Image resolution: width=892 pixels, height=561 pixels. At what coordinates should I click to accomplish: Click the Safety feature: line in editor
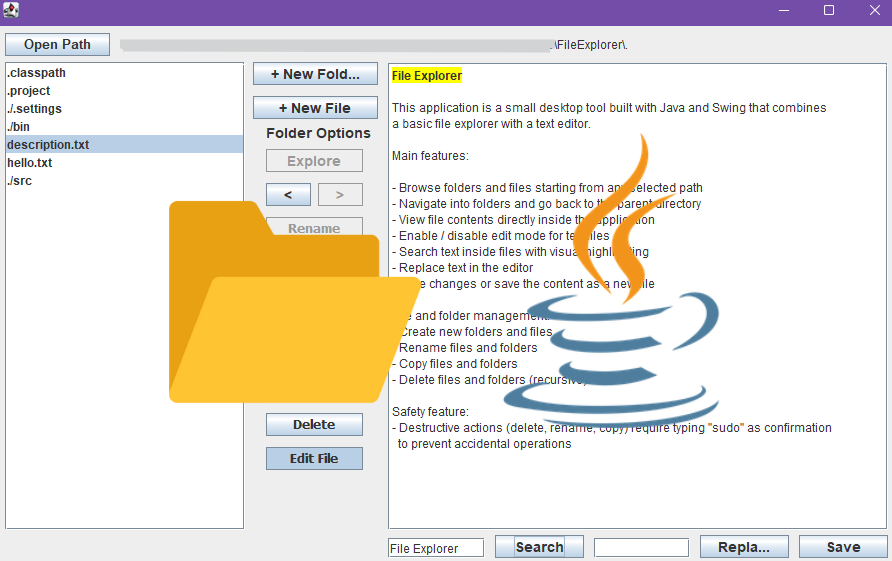[x=430, y=412]
